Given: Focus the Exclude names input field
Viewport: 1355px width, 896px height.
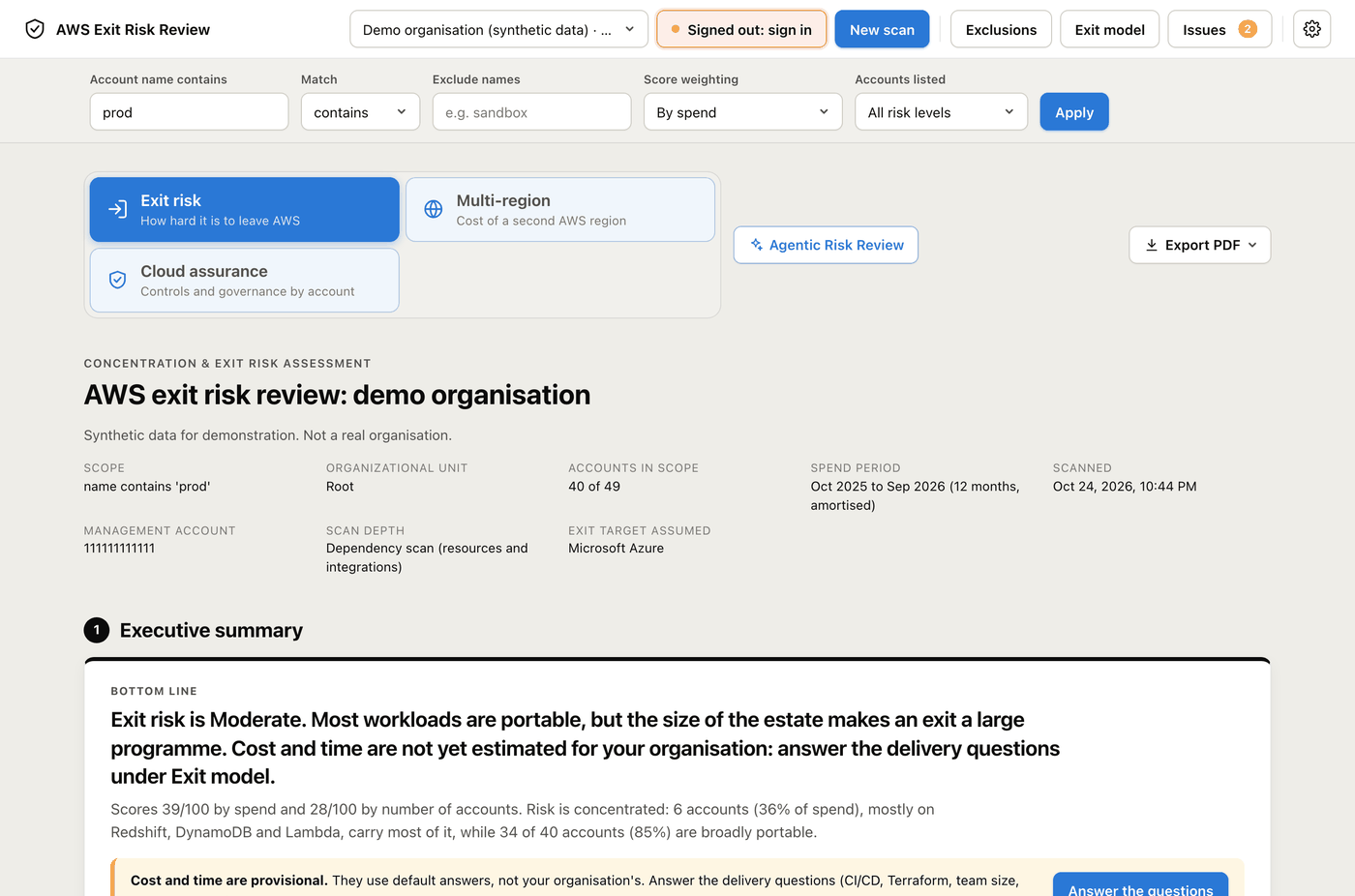Looking at the screenshot, I should (531, 112).
